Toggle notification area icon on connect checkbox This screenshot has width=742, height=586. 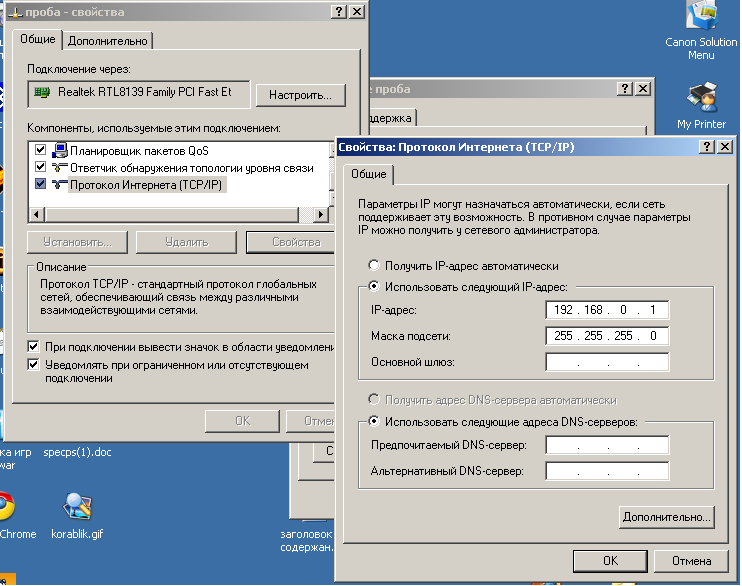[x=34, y=347]
